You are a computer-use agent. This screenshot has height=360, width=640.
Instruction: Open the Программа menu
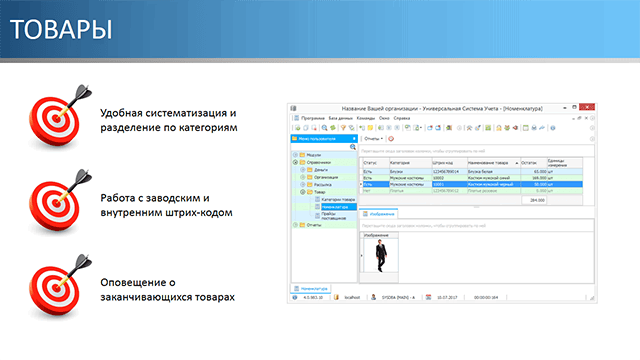click(313, 118)
